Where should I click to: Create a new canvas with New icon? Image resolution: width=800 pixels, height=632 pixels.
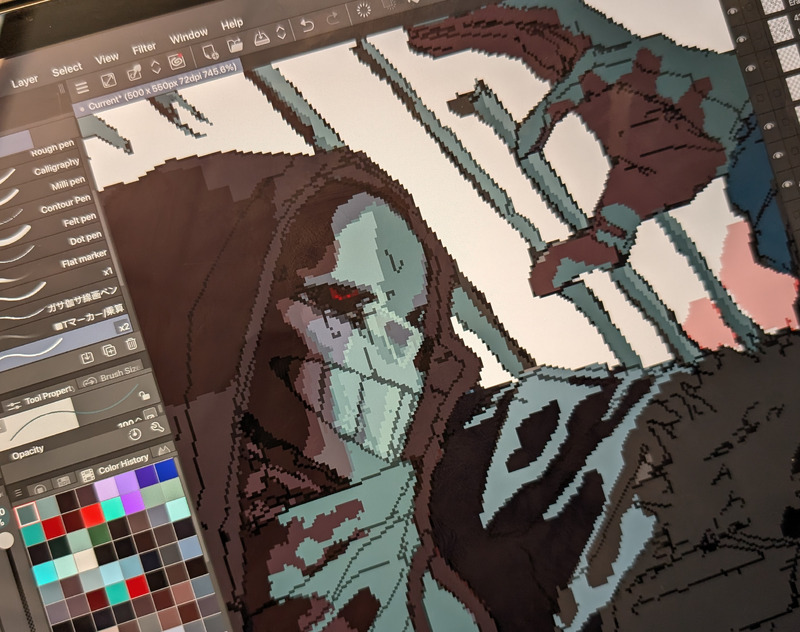click(x=210, y=53)
